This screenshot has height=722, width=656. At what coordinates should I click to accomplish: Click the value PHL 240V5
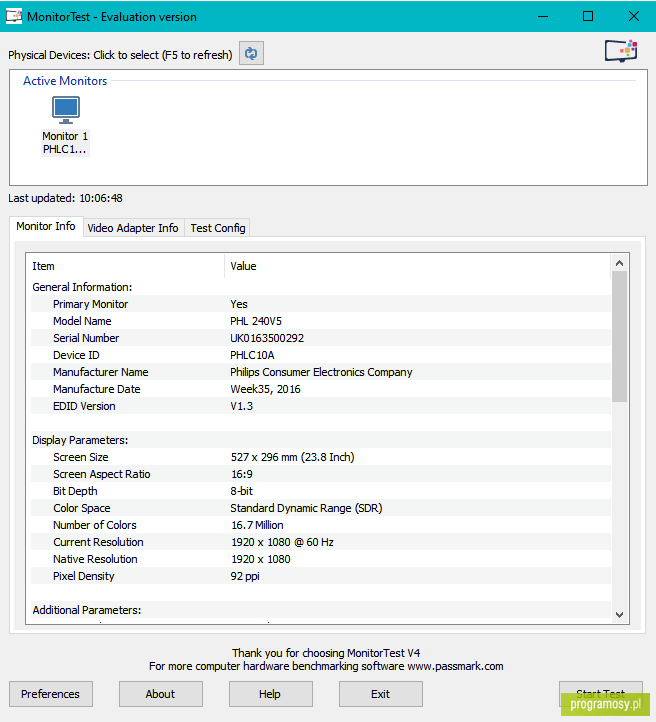(x=256, y=321)
